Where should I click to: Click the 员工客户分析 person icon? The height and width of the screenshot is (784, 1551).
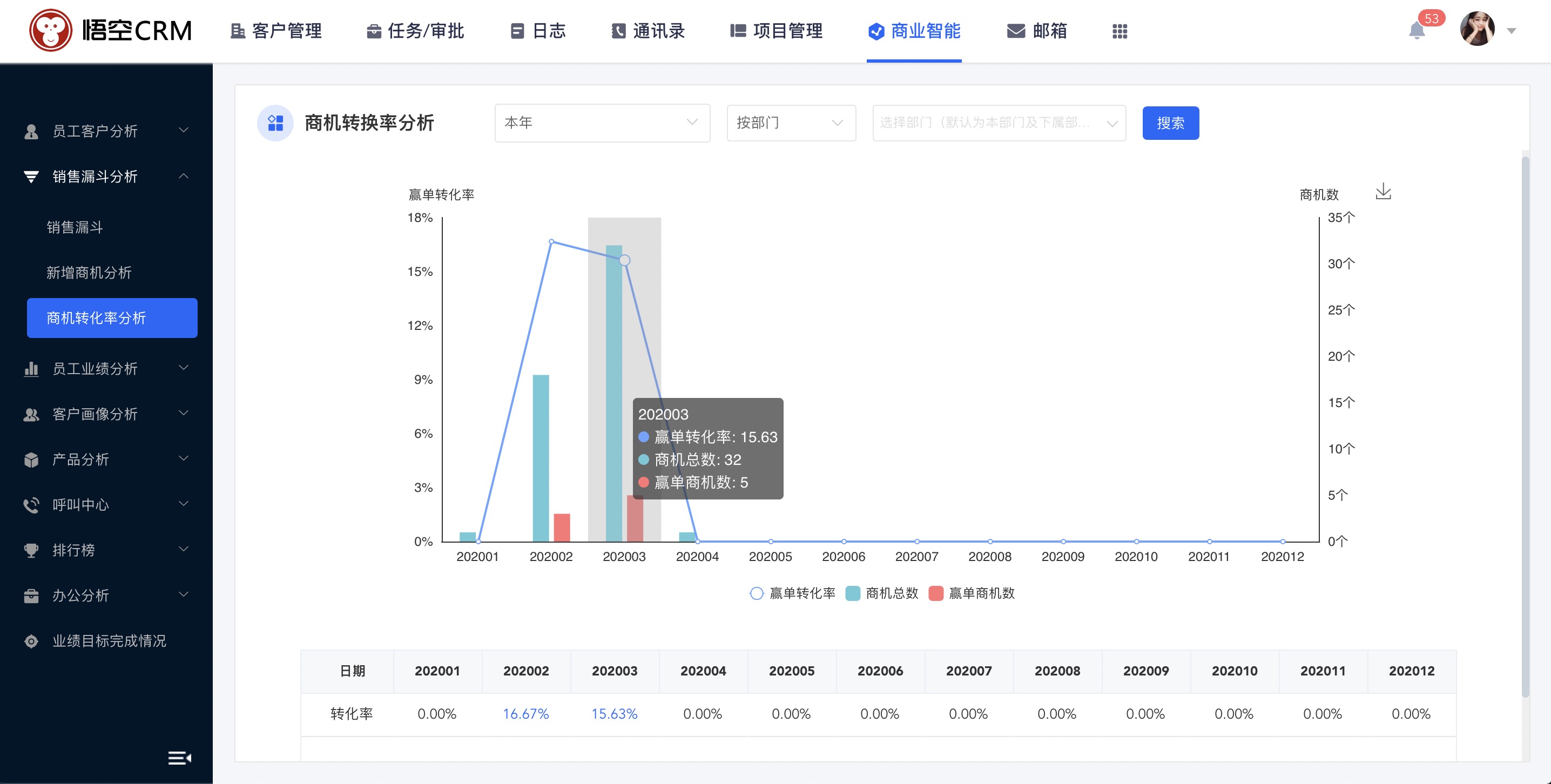(31, 131)
